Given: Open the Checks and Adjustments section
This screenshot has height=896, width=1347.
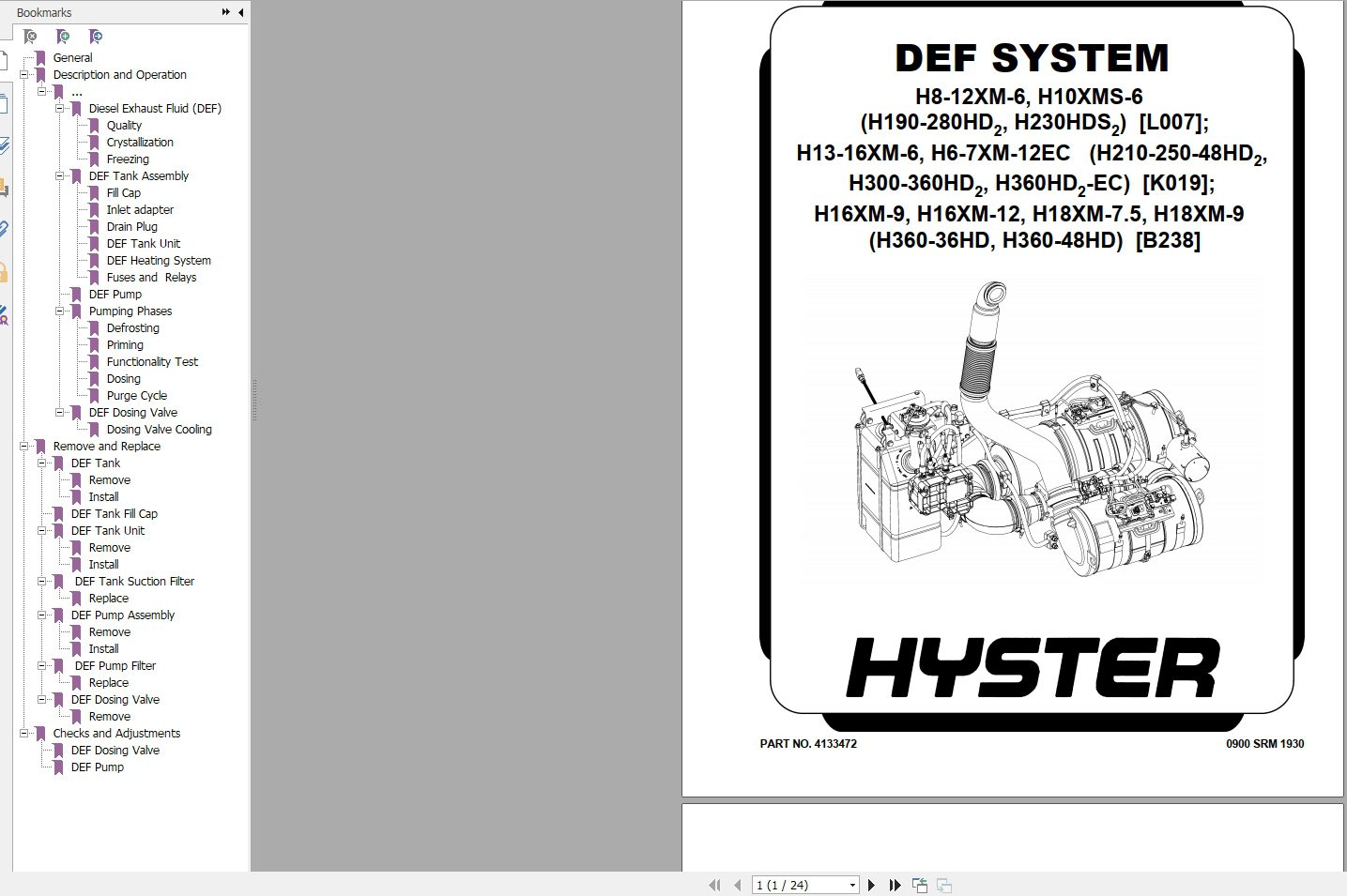Looking at the screenshot, I should 117,733.
